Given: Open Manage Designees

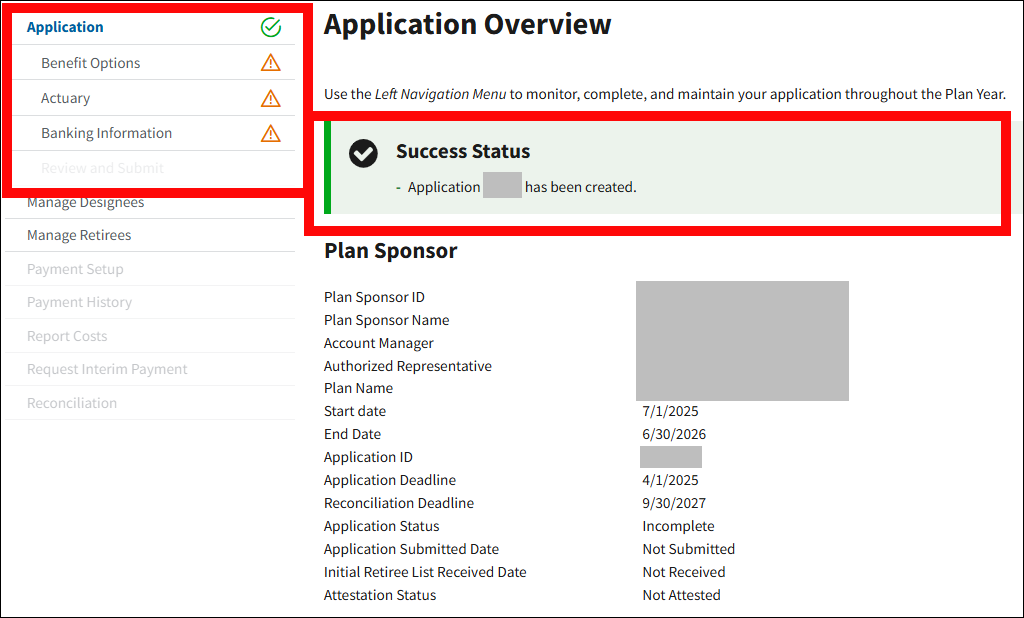Looking at the screenshot, I should point(85,203).
